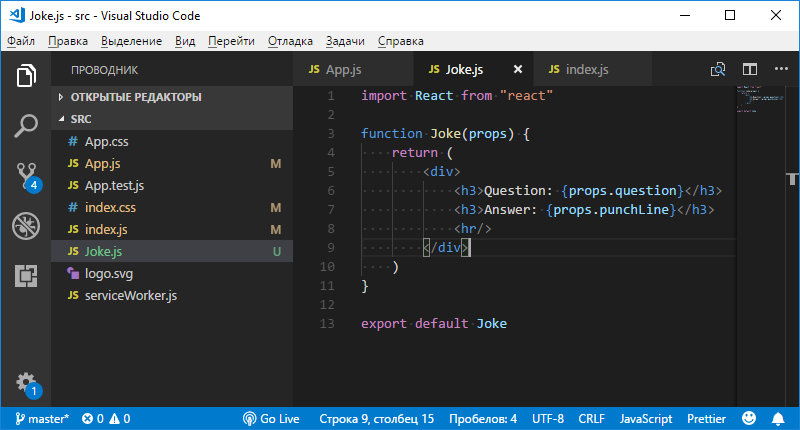Click the master branch button
This screenshot has height=430, width=800.
click(40, 418)
